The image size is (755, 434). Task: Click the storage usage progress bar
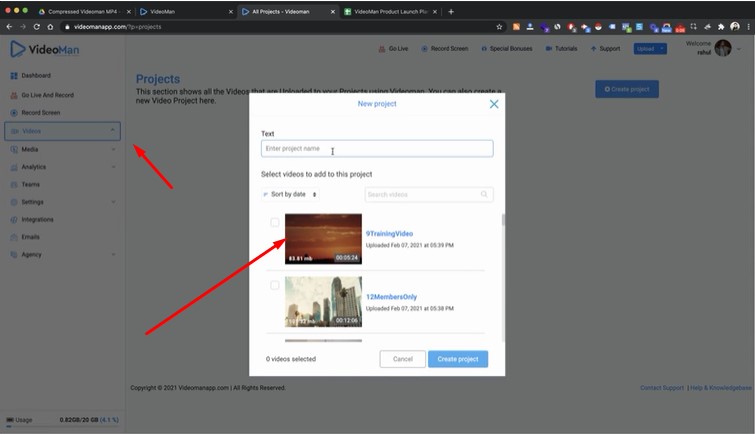tap(63, 426)
